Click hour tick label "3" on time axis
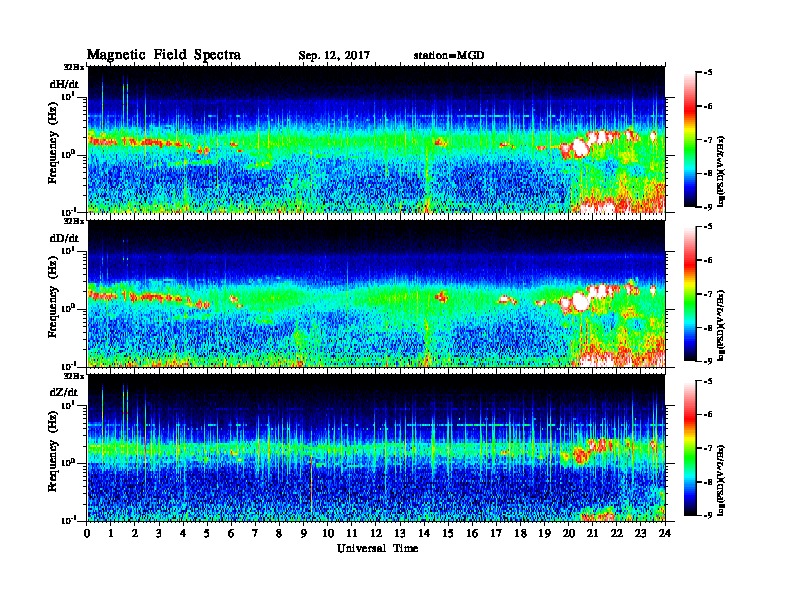792x612 pixels. [159, 533]
